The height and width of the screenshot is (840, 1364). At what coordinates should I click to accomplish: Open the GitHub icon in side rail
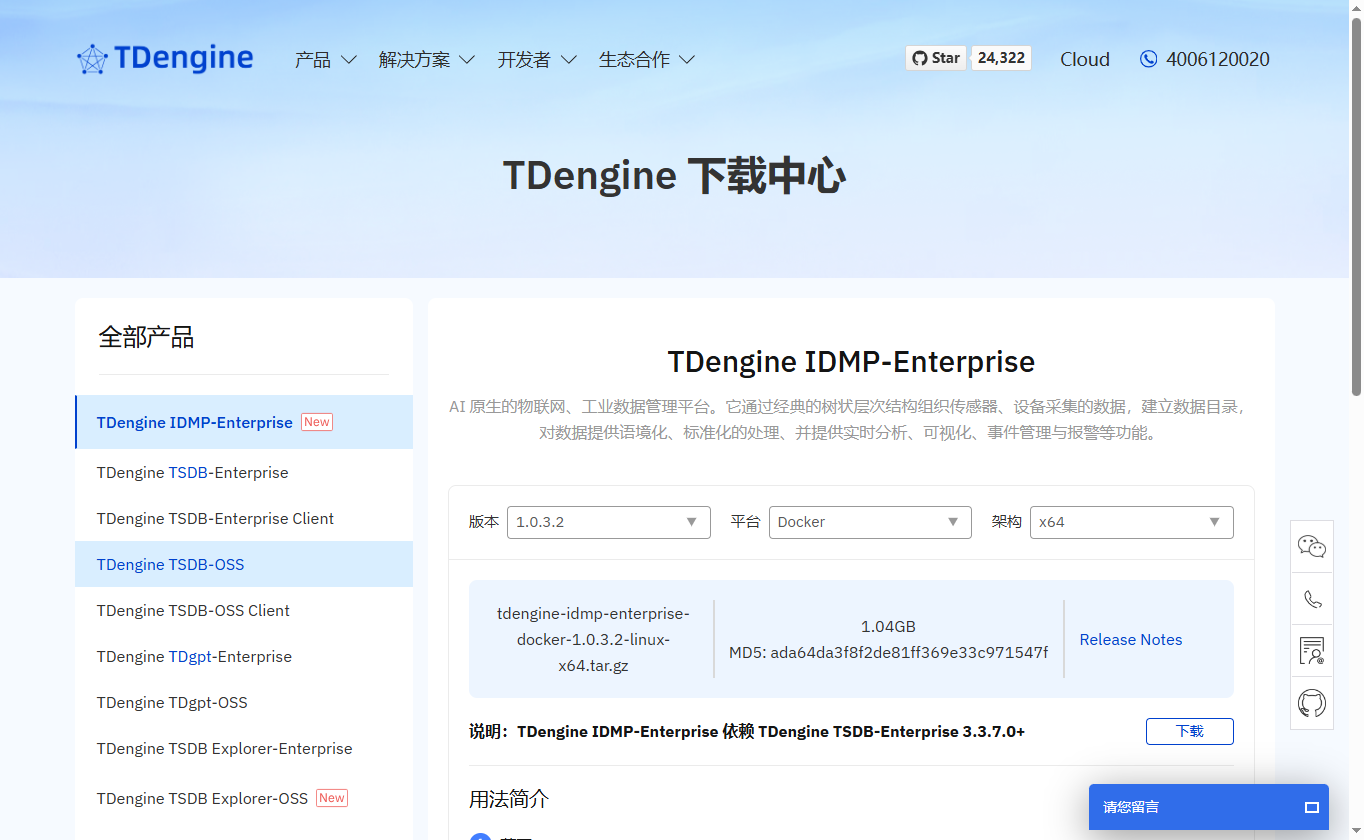1311,703
